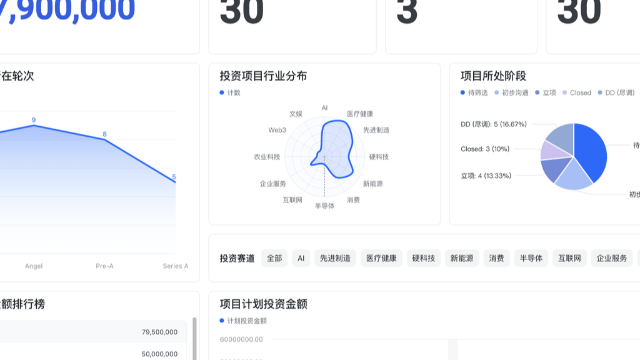Click the DD (尽调): 5 (16.67%) label

493,124
